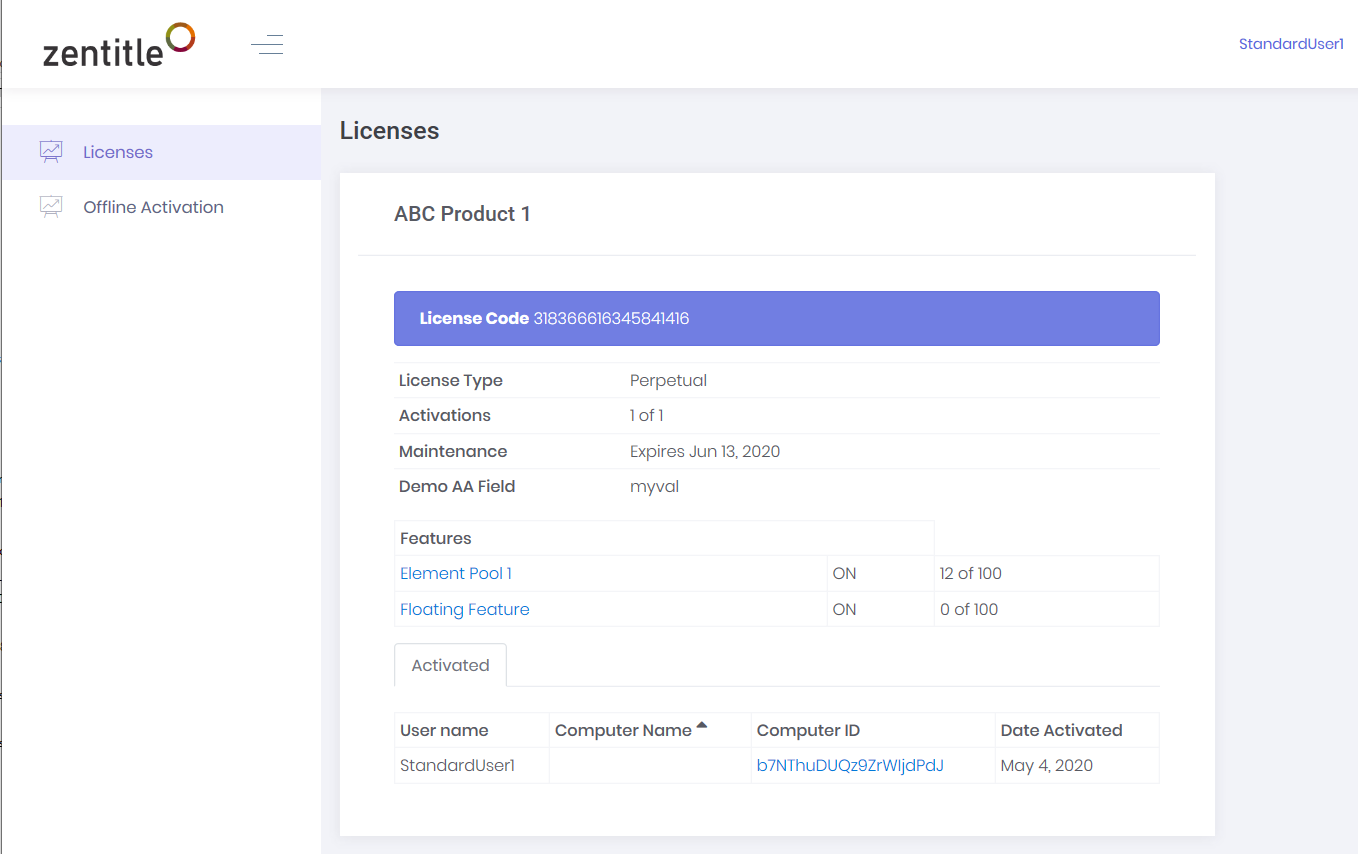Click the Maintenance label

[452, 451]
